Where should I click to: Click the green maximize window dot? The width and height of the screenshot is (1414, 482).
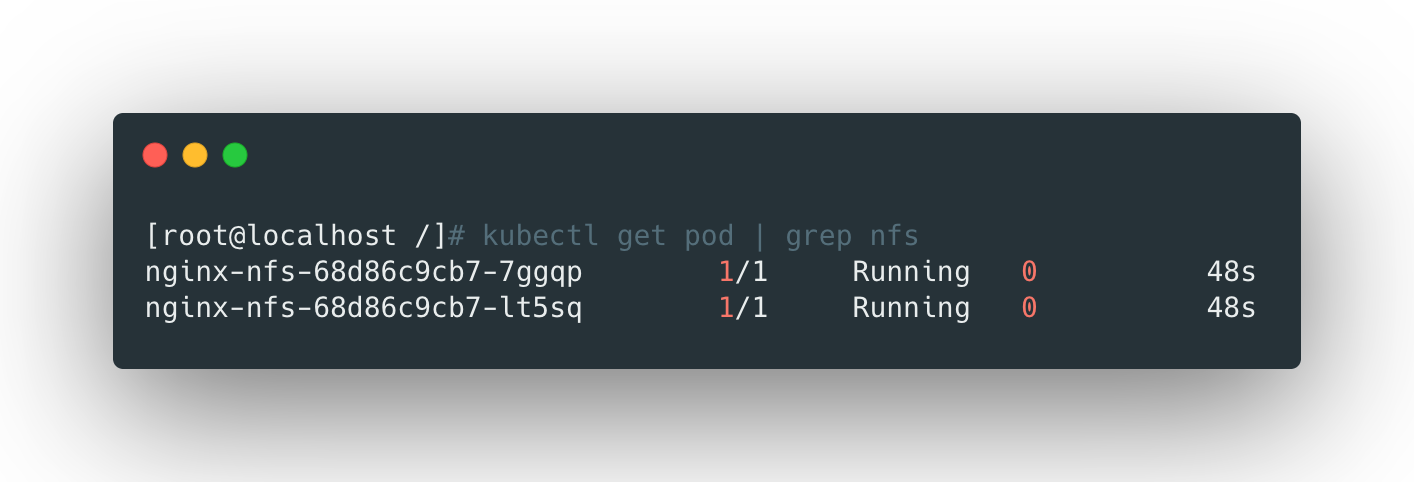[x=235, y=155]
